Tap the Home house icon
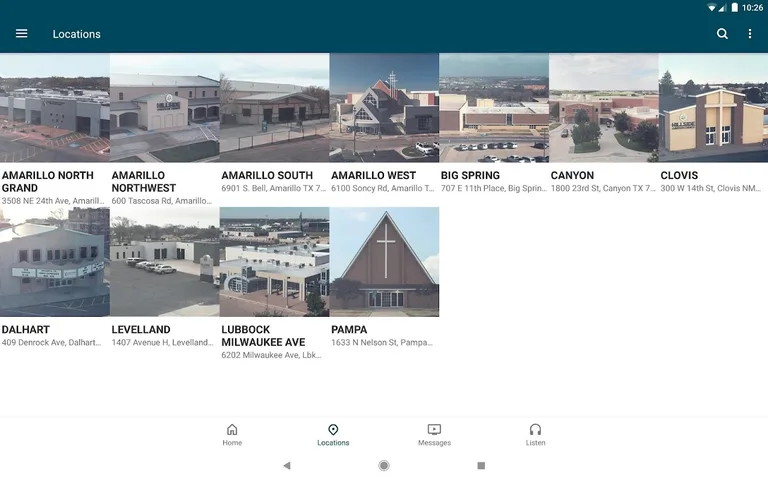Screen dimensions: 768x480 tap(232, 430)
